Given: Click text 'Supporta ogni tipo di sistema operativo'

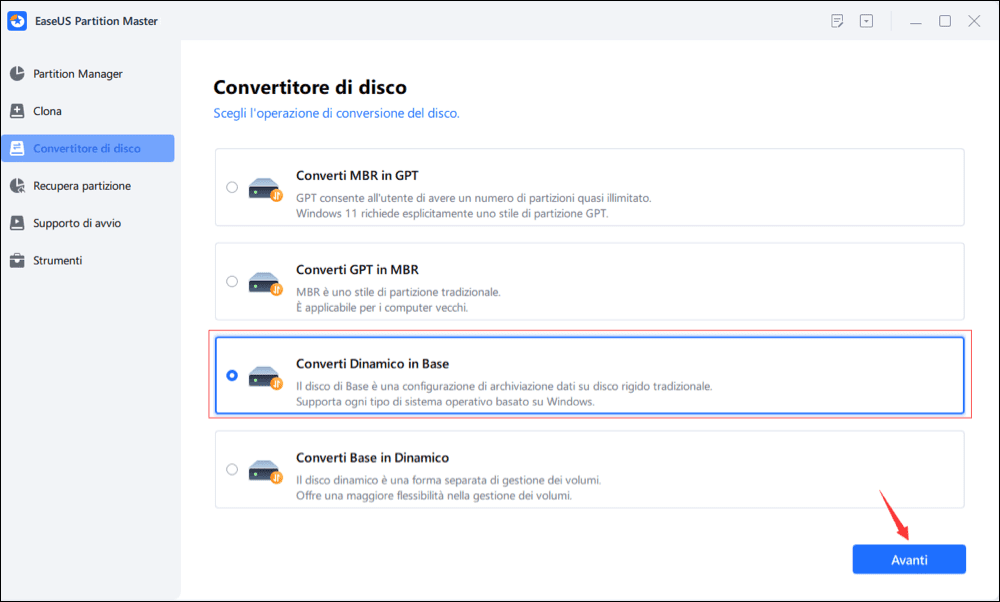Looking at the screenshot, I should [x=445, y=402].
